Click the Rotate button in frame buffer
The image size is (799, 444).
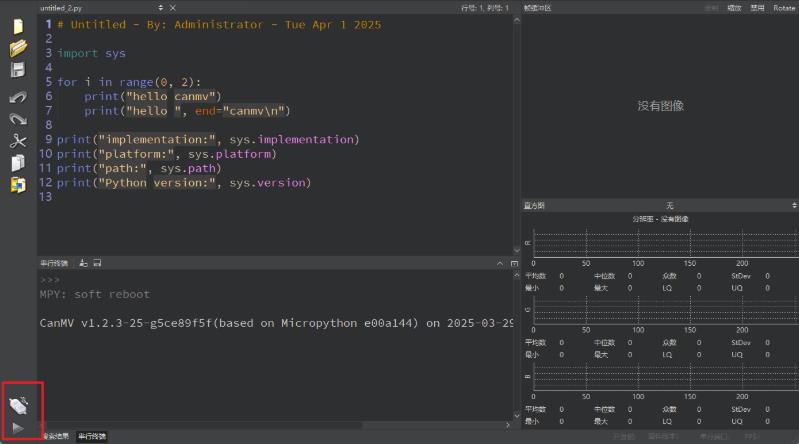pyautogui.click(x=784, y=7)
